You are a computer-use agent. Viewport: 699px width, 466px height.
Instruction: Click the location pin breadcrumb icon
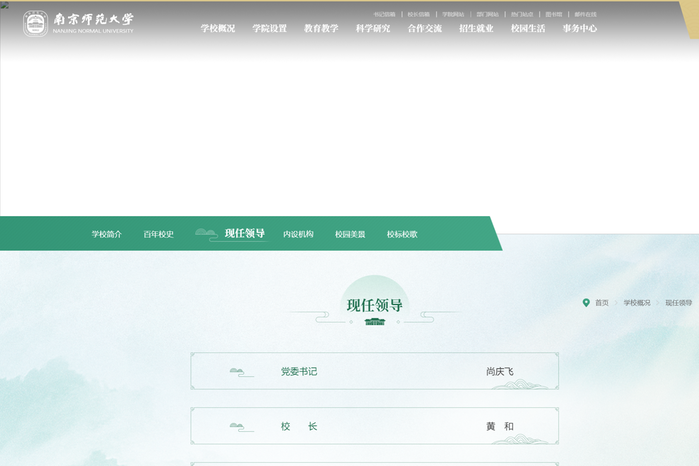click(586, 302)
